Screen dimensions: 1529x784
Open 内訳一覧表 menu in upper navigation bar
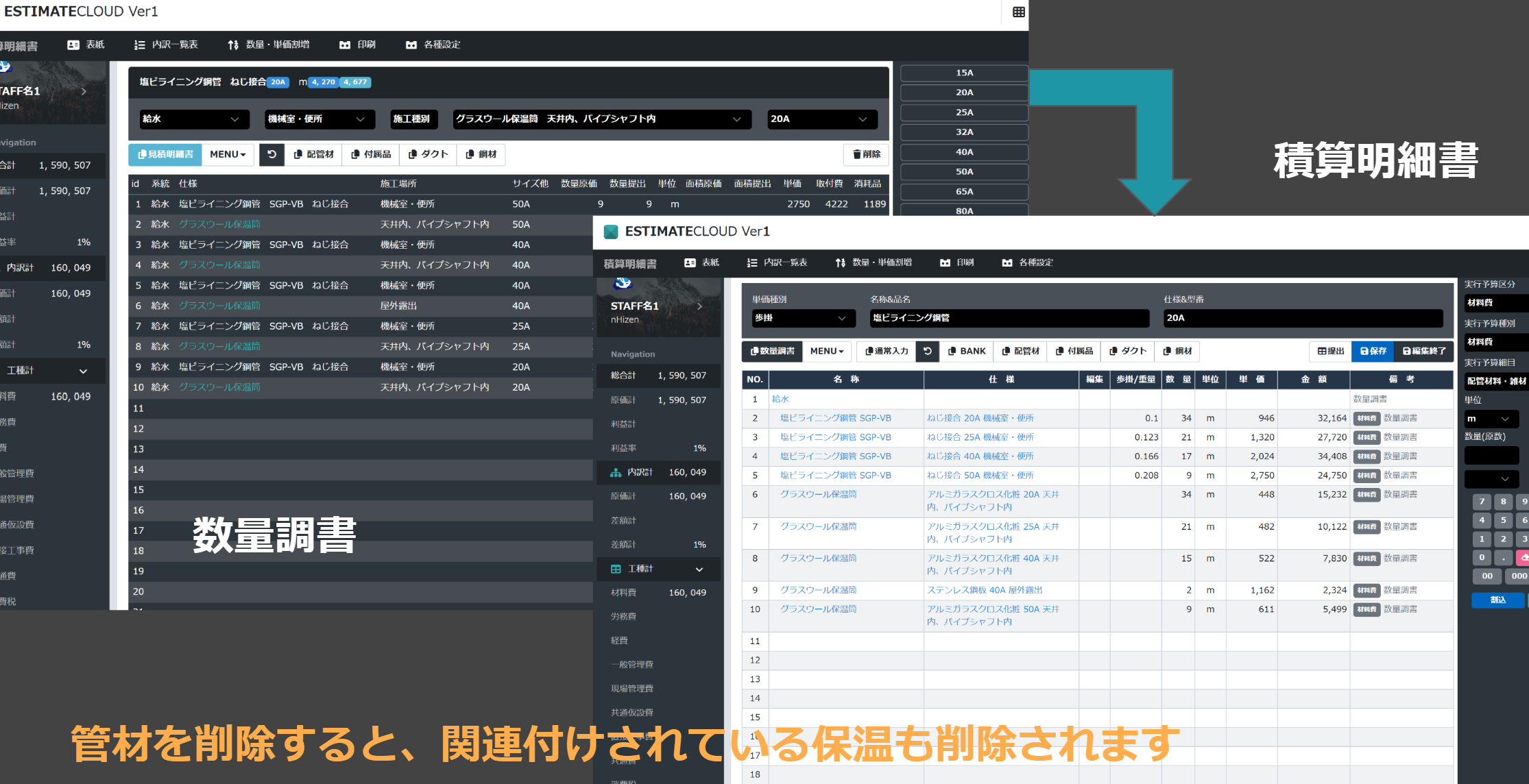coord(165,45)
